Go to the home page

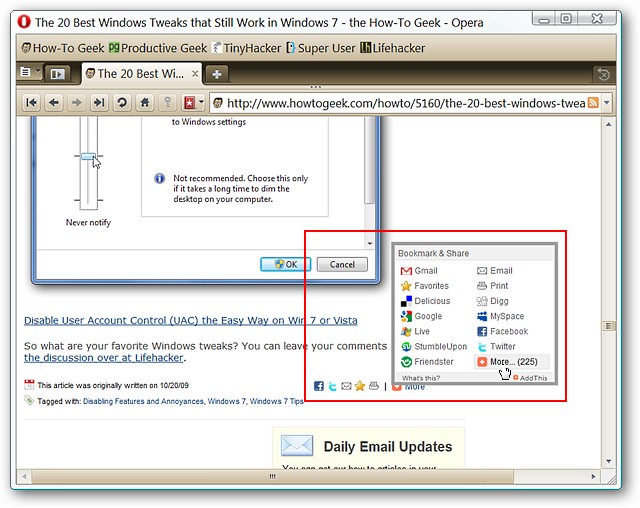pyautogui.click(x=144, y=102)
